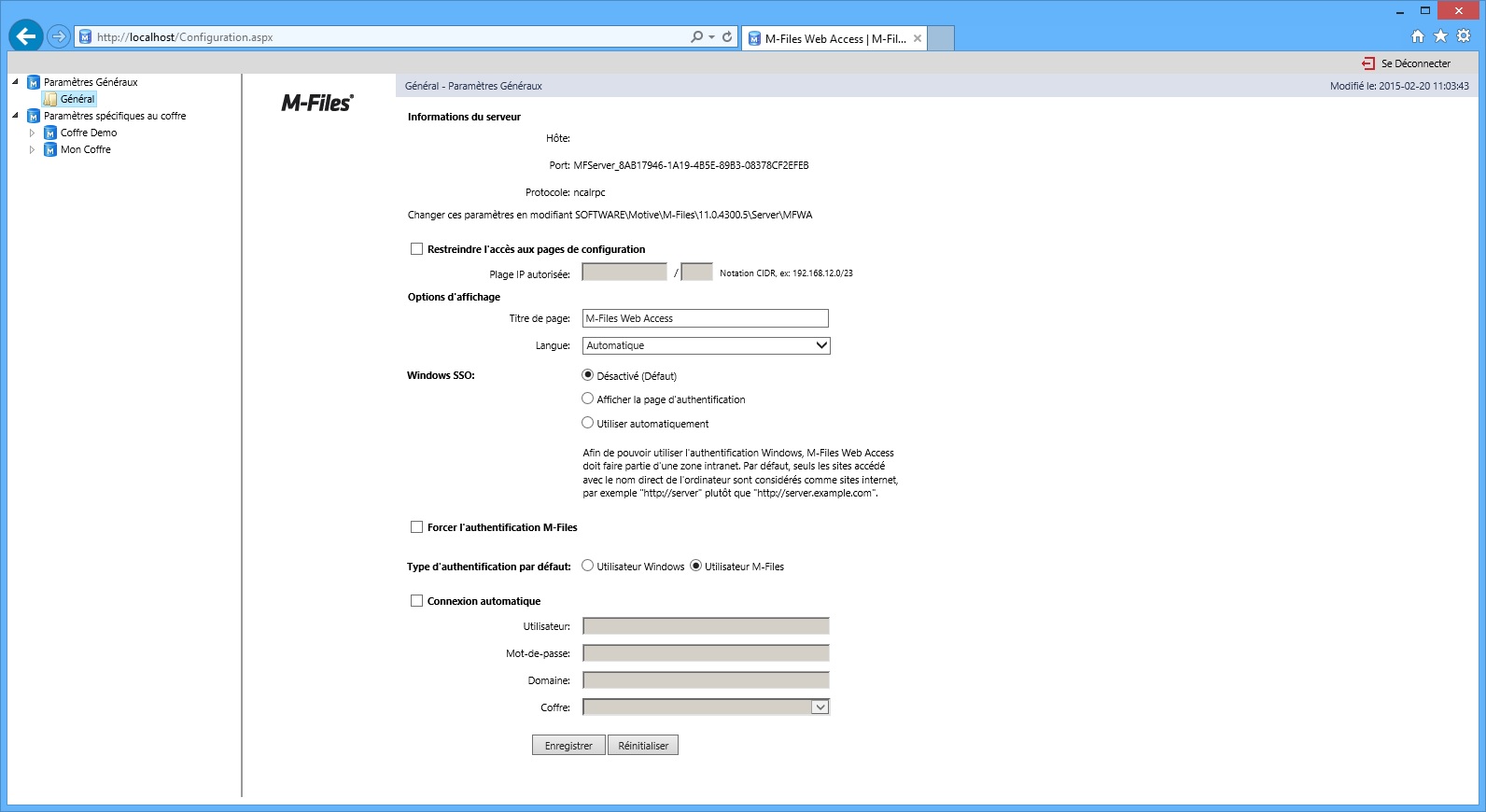This screenshot has height=812, width=1486.
Task: Click the Coffre Demo vault icon
Action: (x=50, y=133)
